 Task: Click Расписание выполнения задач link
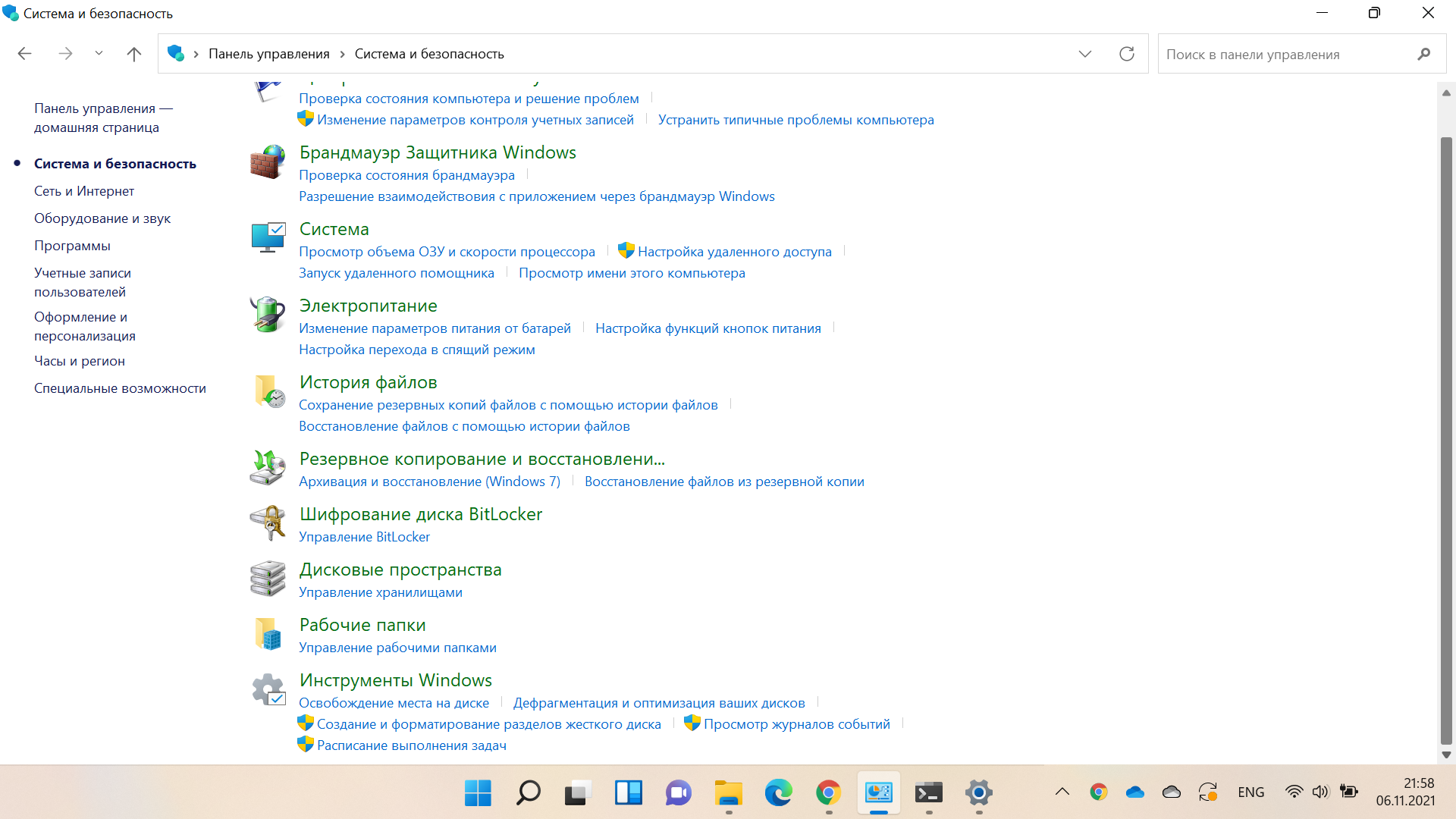click(x=411, y=745)
